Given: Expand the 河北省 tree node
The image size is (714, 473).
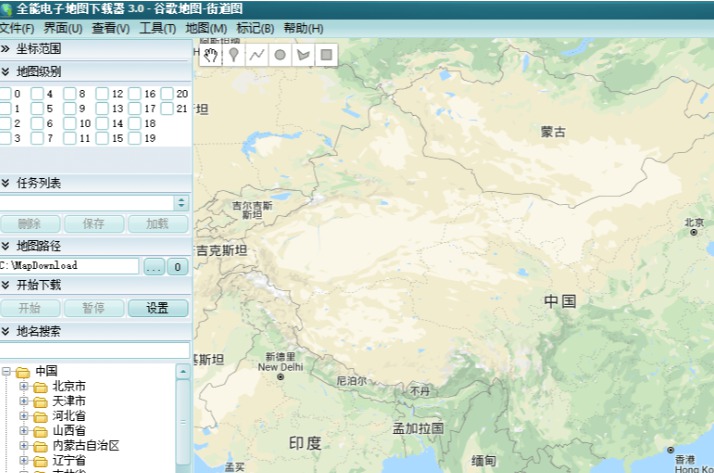Looking at the screenshot, I should (x=24, y=416).
